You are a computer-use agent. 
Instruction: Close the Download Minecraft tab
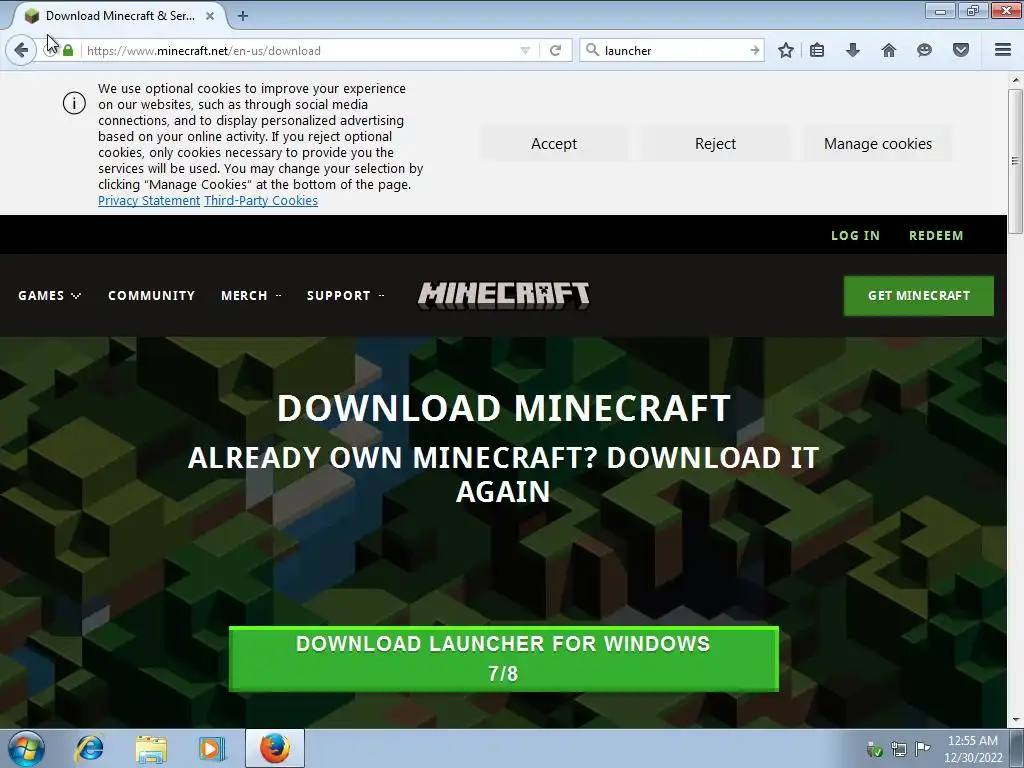click(x=210, y=16)
